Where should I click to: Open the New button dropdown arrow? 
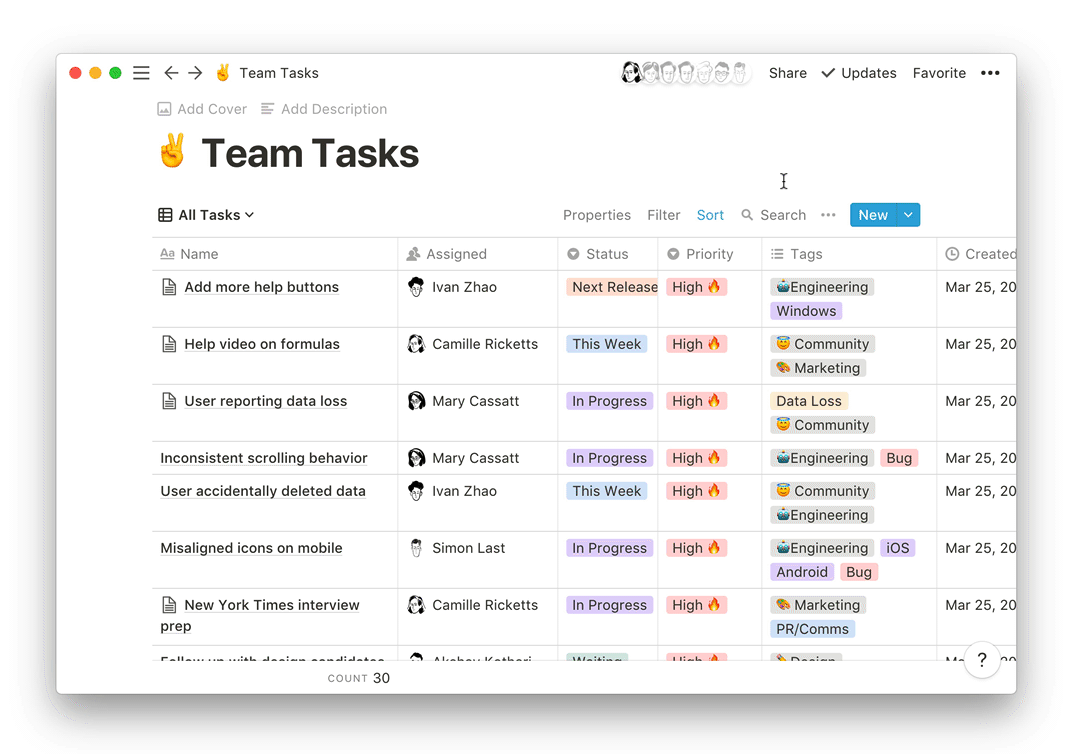coord(908,215)
